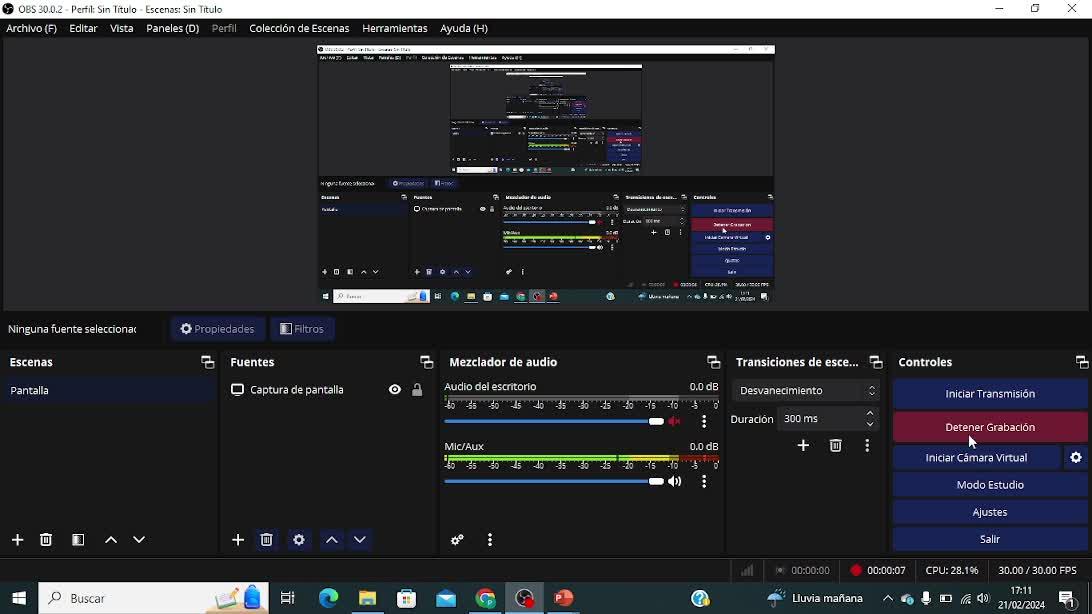Remove selected source with Fuentes trash icon

click(267, 540)
